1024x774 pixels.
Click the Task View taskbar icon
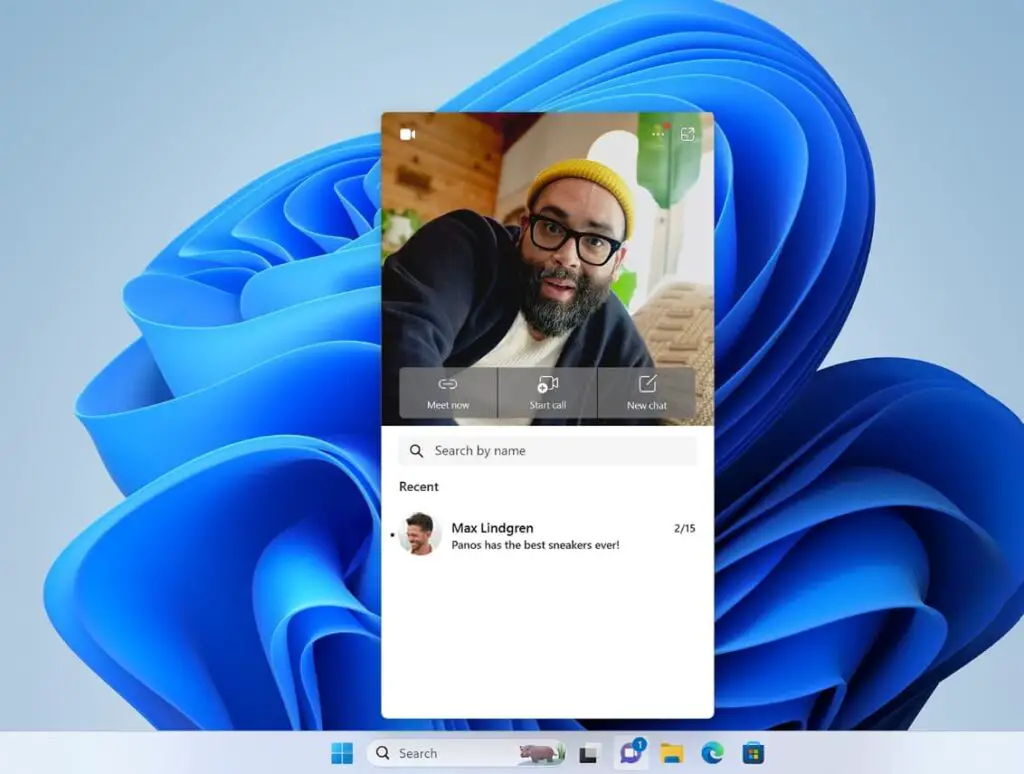pyautogui.click(x=588, y=753)
